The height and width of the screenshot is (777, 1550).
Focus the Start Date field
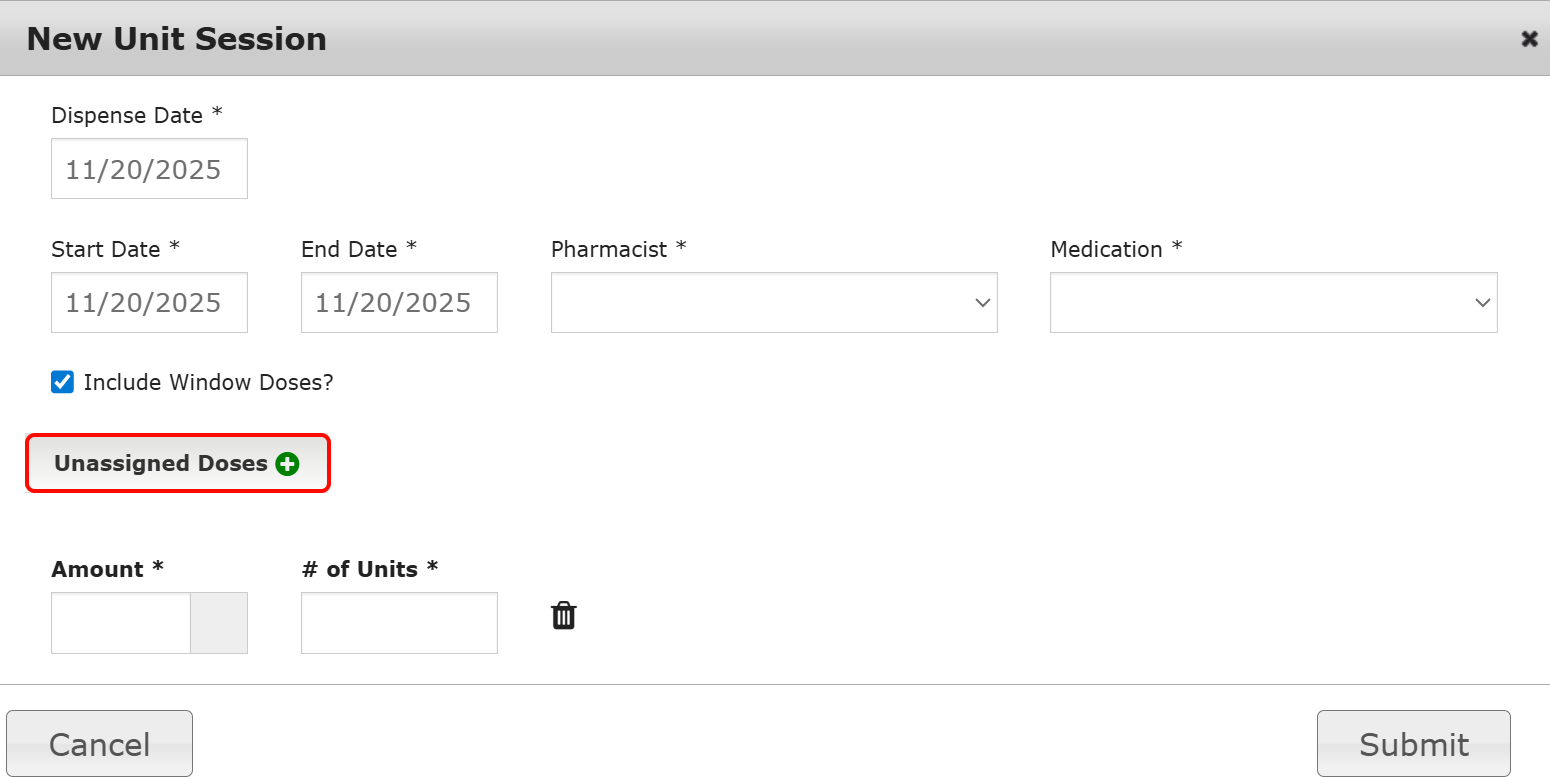149,302
